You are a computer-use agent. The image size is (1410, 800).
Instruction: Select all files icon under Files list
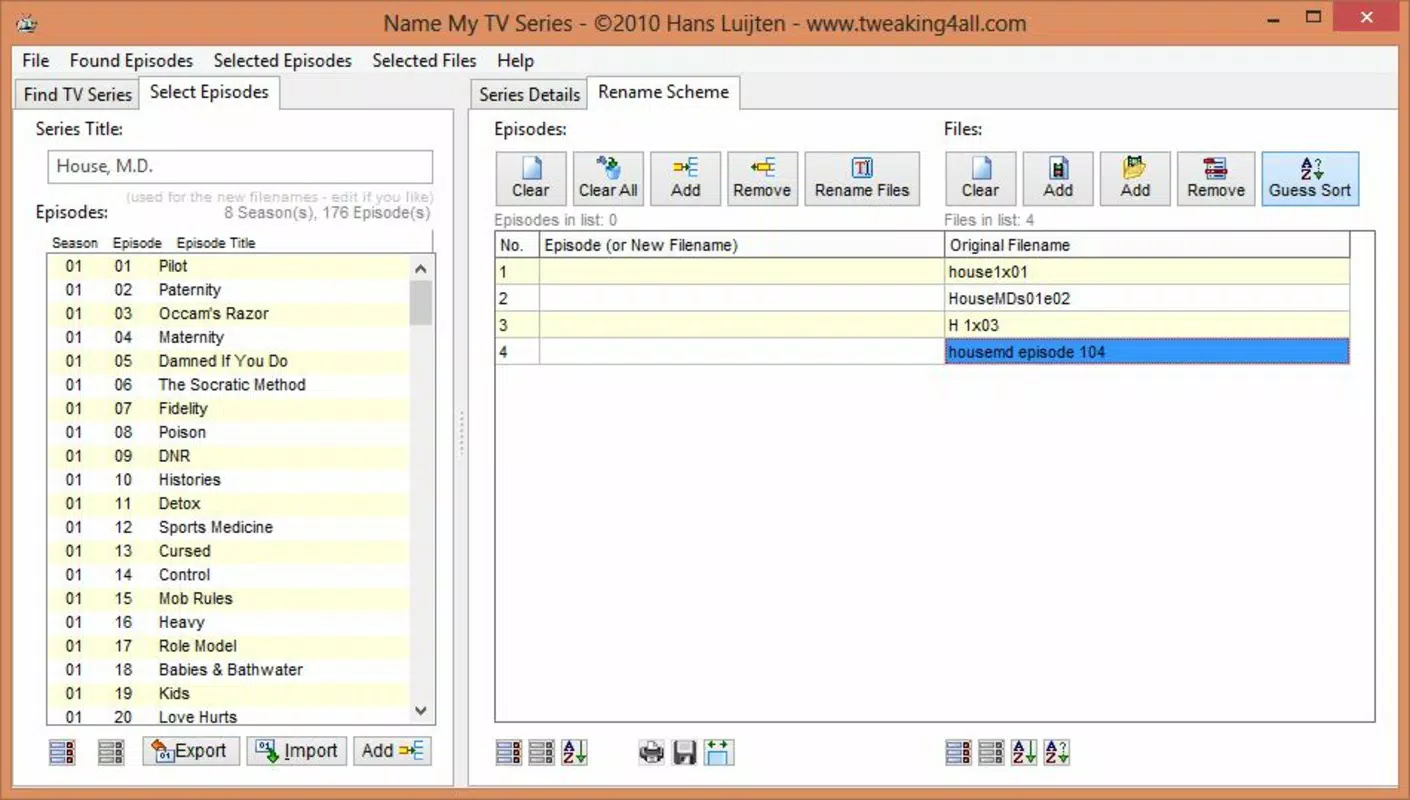pyautogui.click(x=958, y=752)
